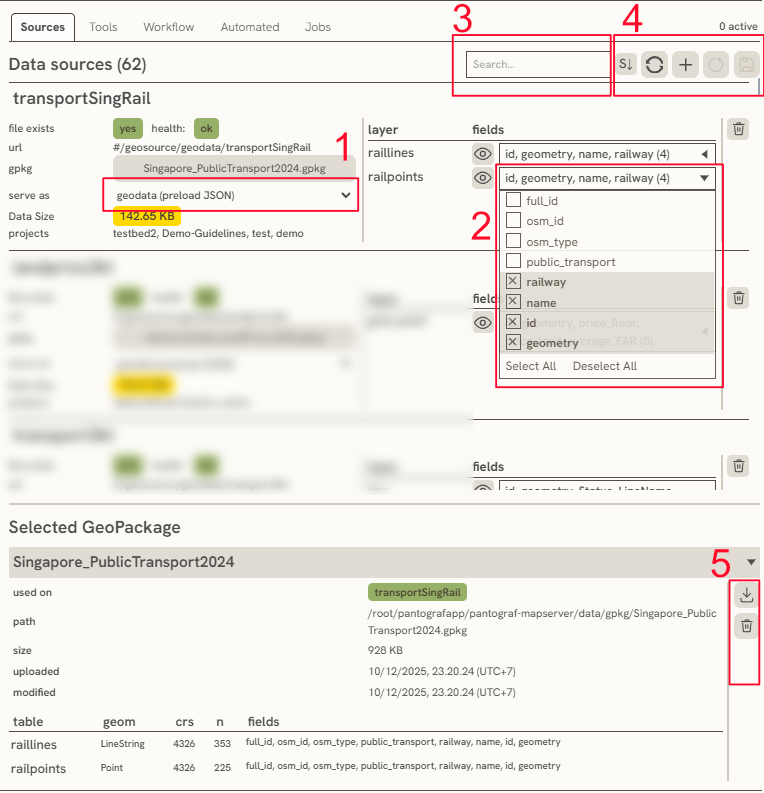This screenshot has height=793, width=764.
Task: Delete the transportSingRail data source
Action: 738,129
